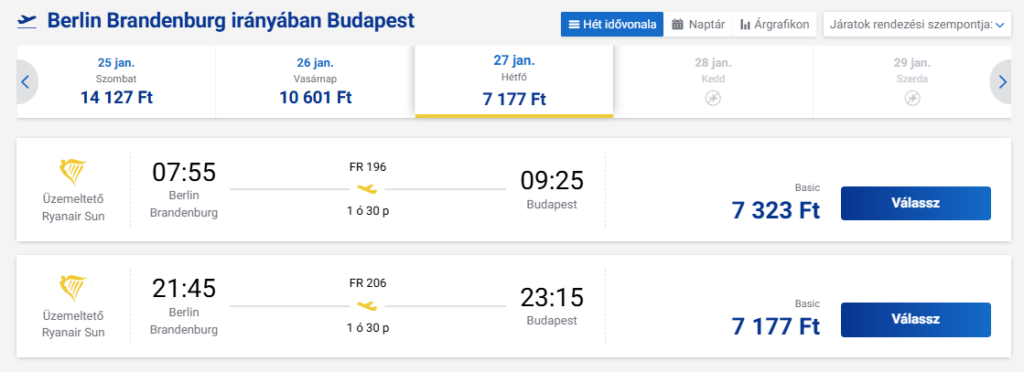Select the 26 jan. Vasárnap date tab

[315, 82]
